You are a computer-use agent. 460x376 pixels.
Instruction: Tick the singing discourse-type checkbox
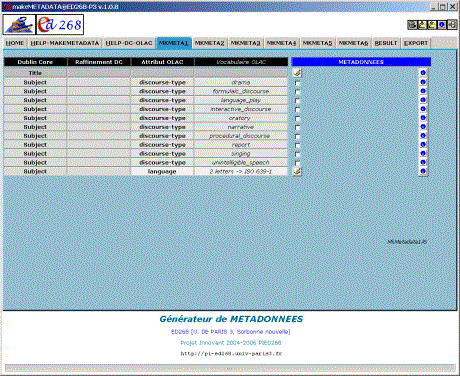coord(297,154)
